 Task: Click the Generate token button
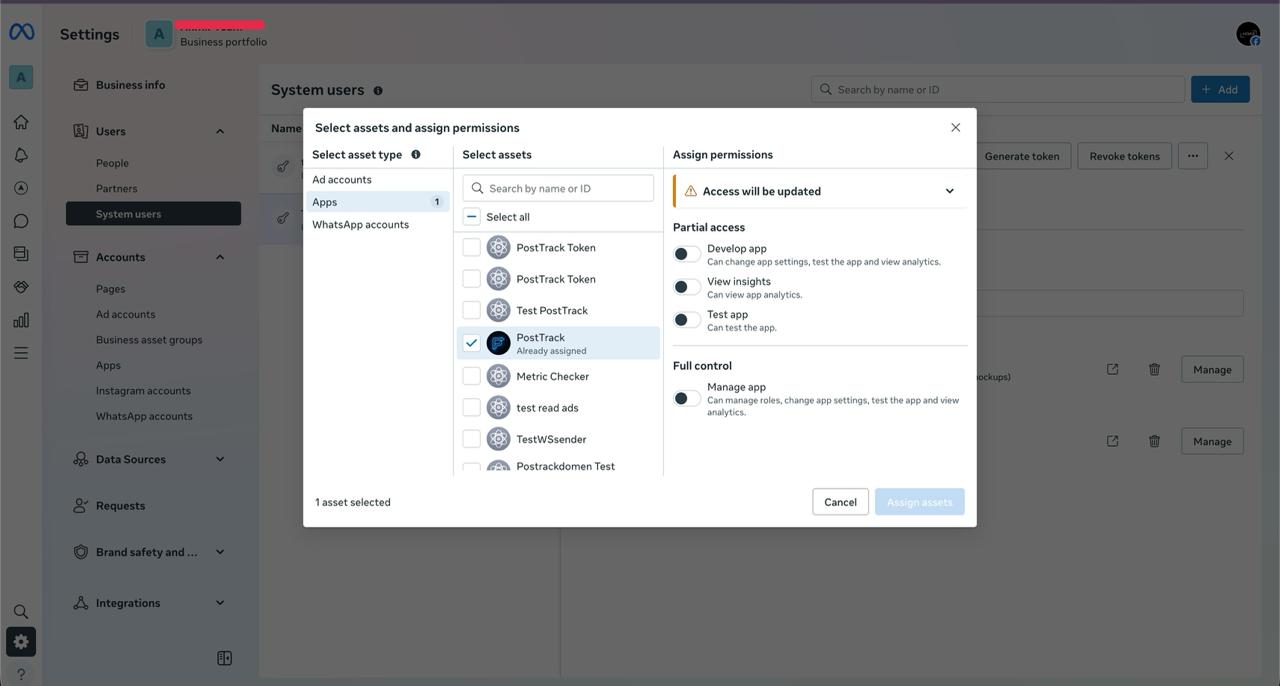pyautogui.click(x=1021, y=156)
